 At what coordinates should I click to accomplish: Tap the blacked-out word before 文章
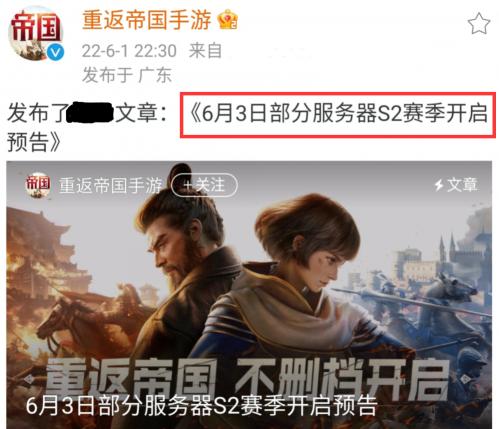[90, 113]
